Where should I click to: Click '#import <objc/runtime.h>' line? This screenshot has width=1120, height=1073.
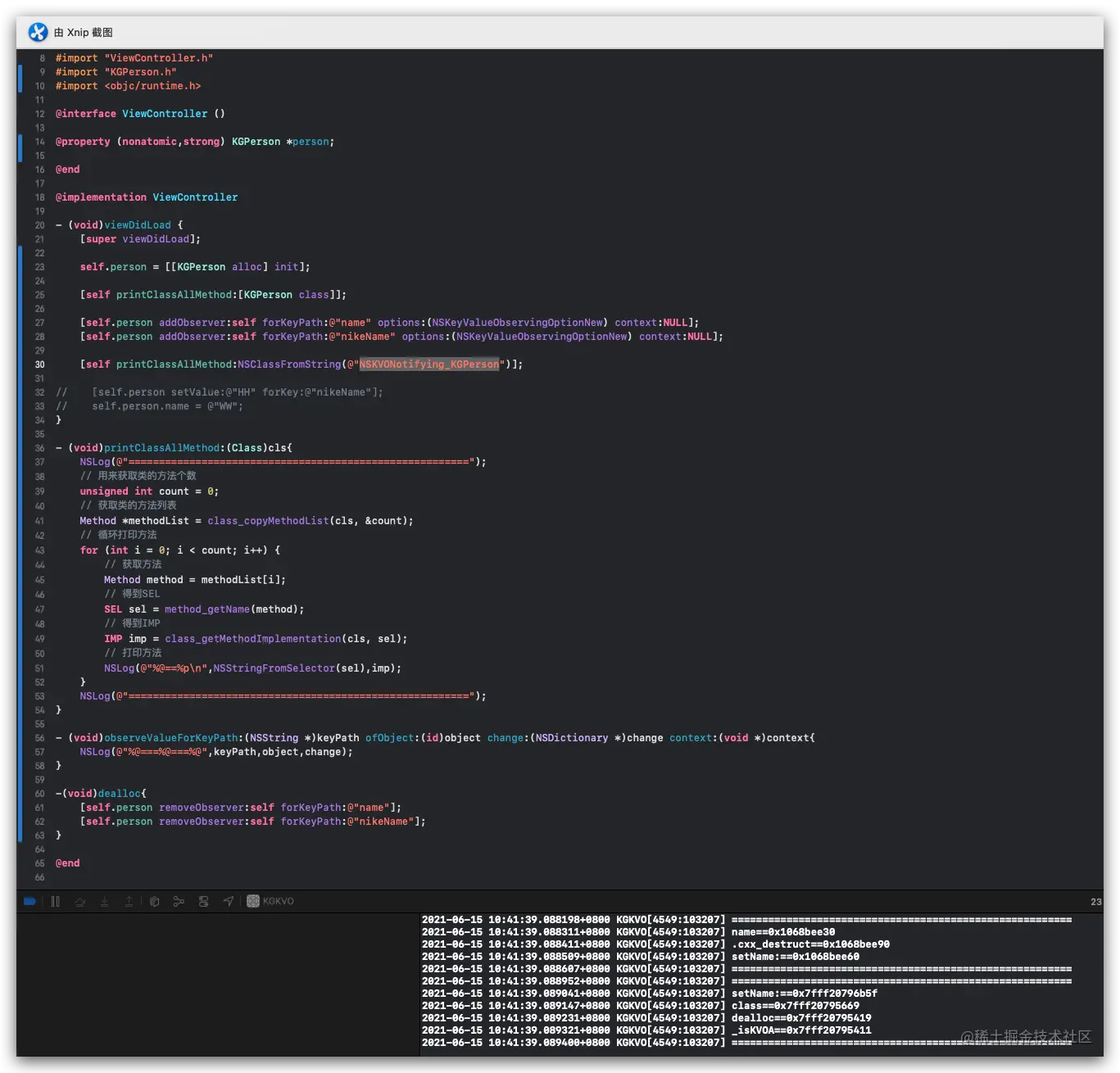coord(128,86)
